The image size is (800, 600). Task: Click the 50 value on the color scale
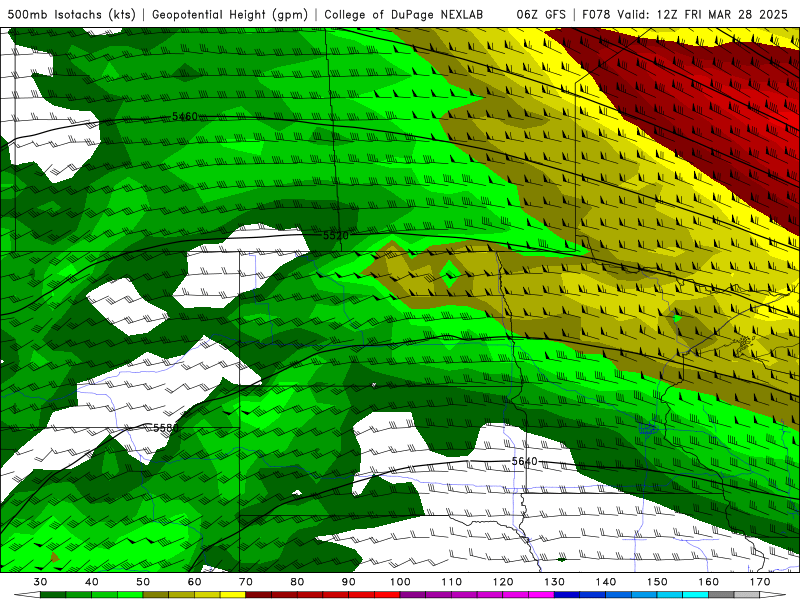pos(143,582)
